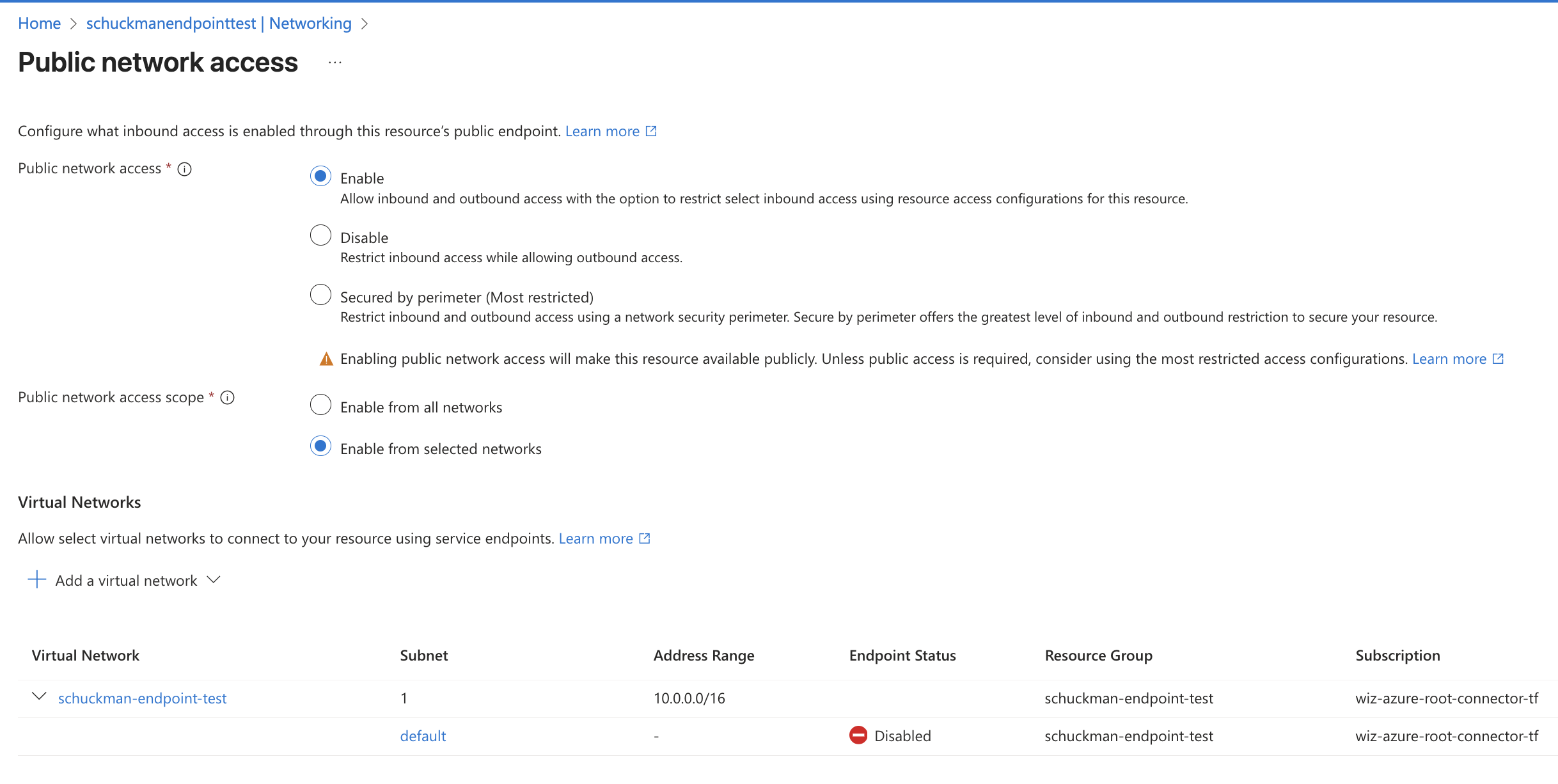Image resolution: width=1558 pixels, height=784 pixels.
Task: Click the external link icon after warning's Learn more
Action: click(x=1497, y=359)
